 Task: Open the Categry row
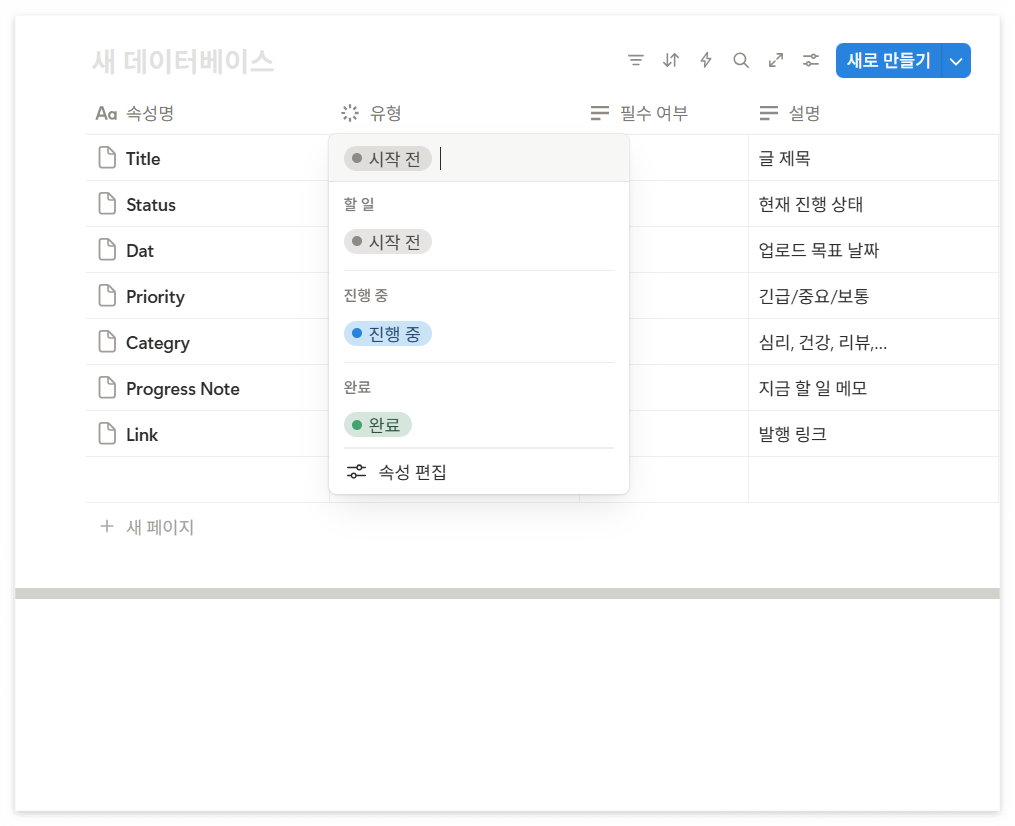[158, 342]
